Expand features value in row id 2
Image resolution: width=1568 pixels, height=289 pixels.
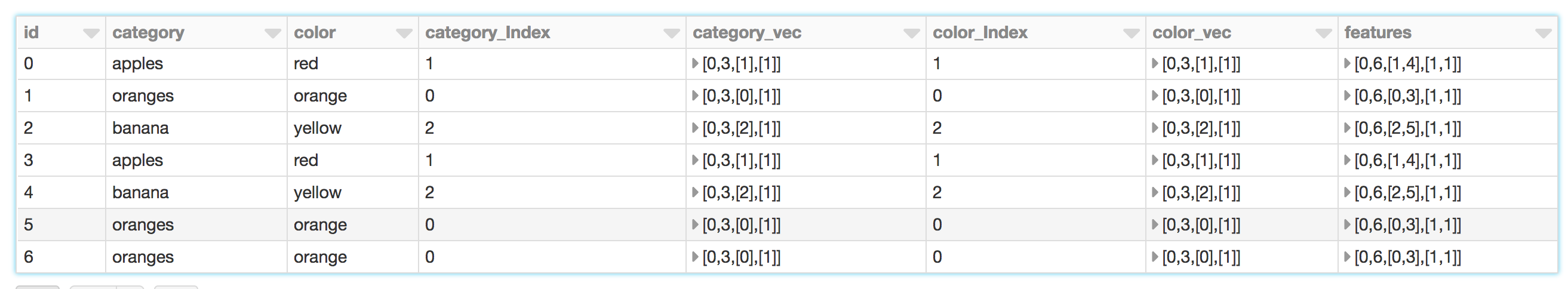(1347, 128)
